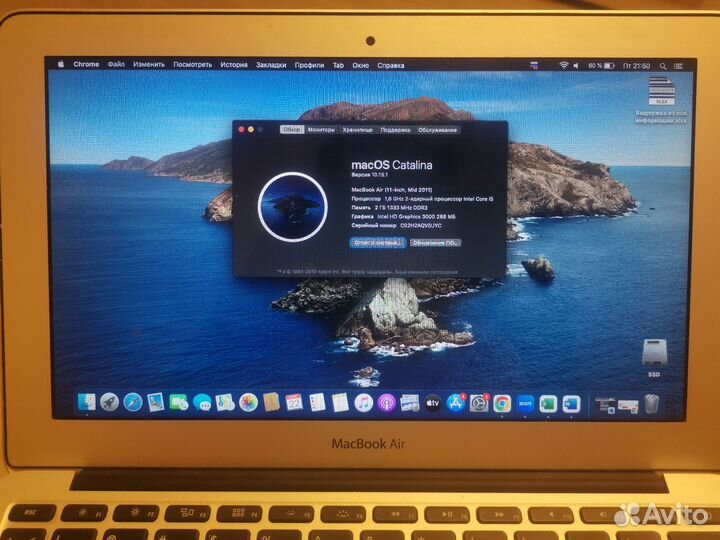The width and height of the screenshot is (720, 540).
Task: Open Contacts brown book icon in Dock
Action: 271,403
